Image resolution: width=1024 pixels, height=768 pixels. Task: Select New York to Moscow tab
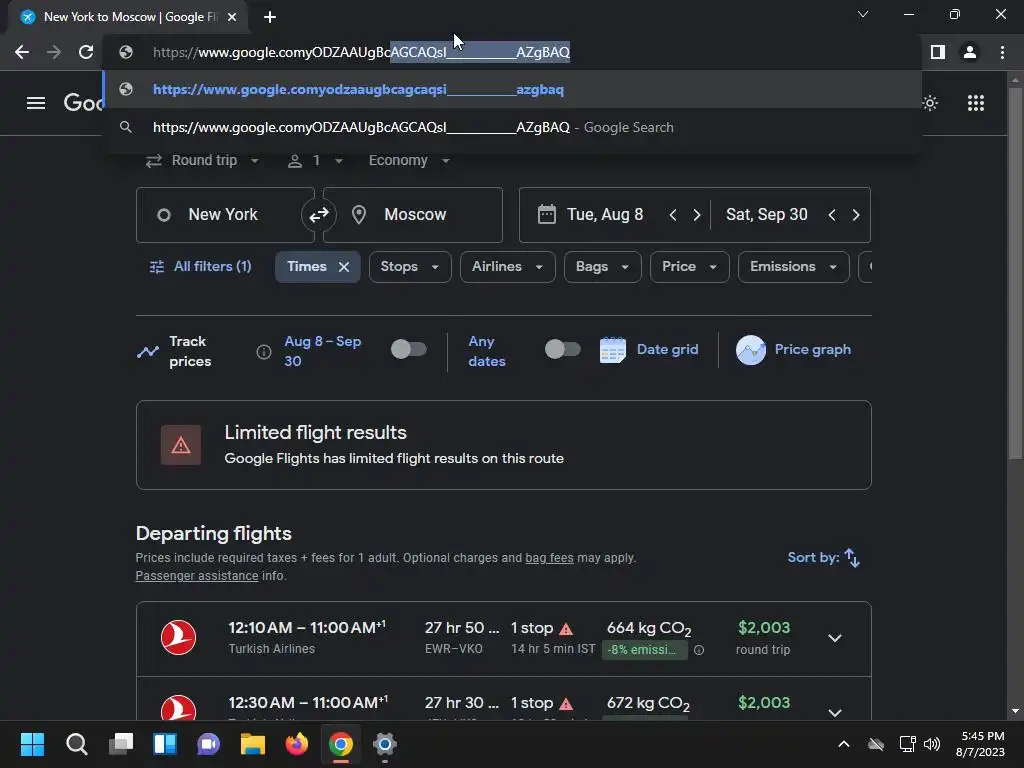click(128, 17)
